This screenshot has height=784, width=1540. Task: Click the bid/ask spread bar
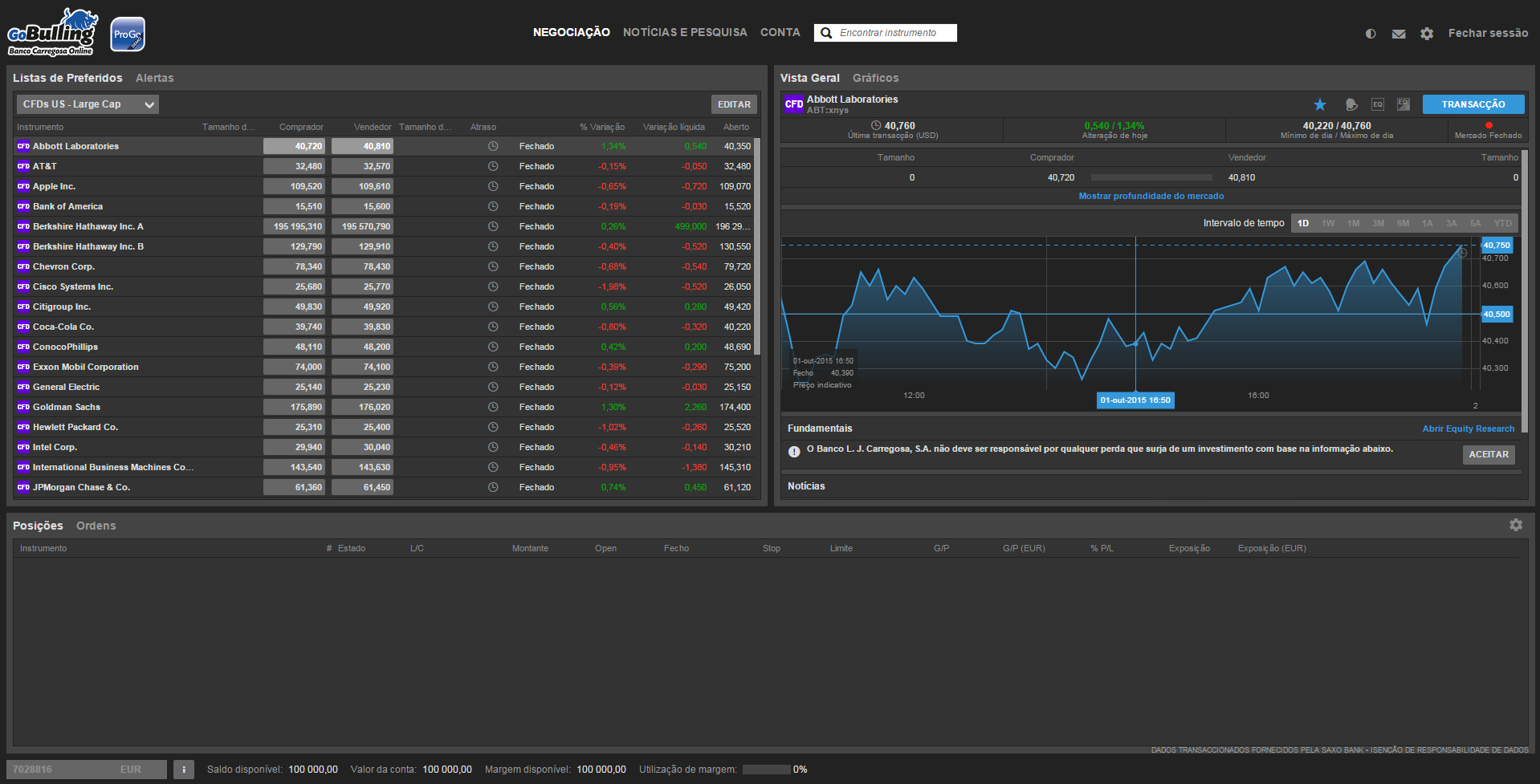(x=1151, y=177)
